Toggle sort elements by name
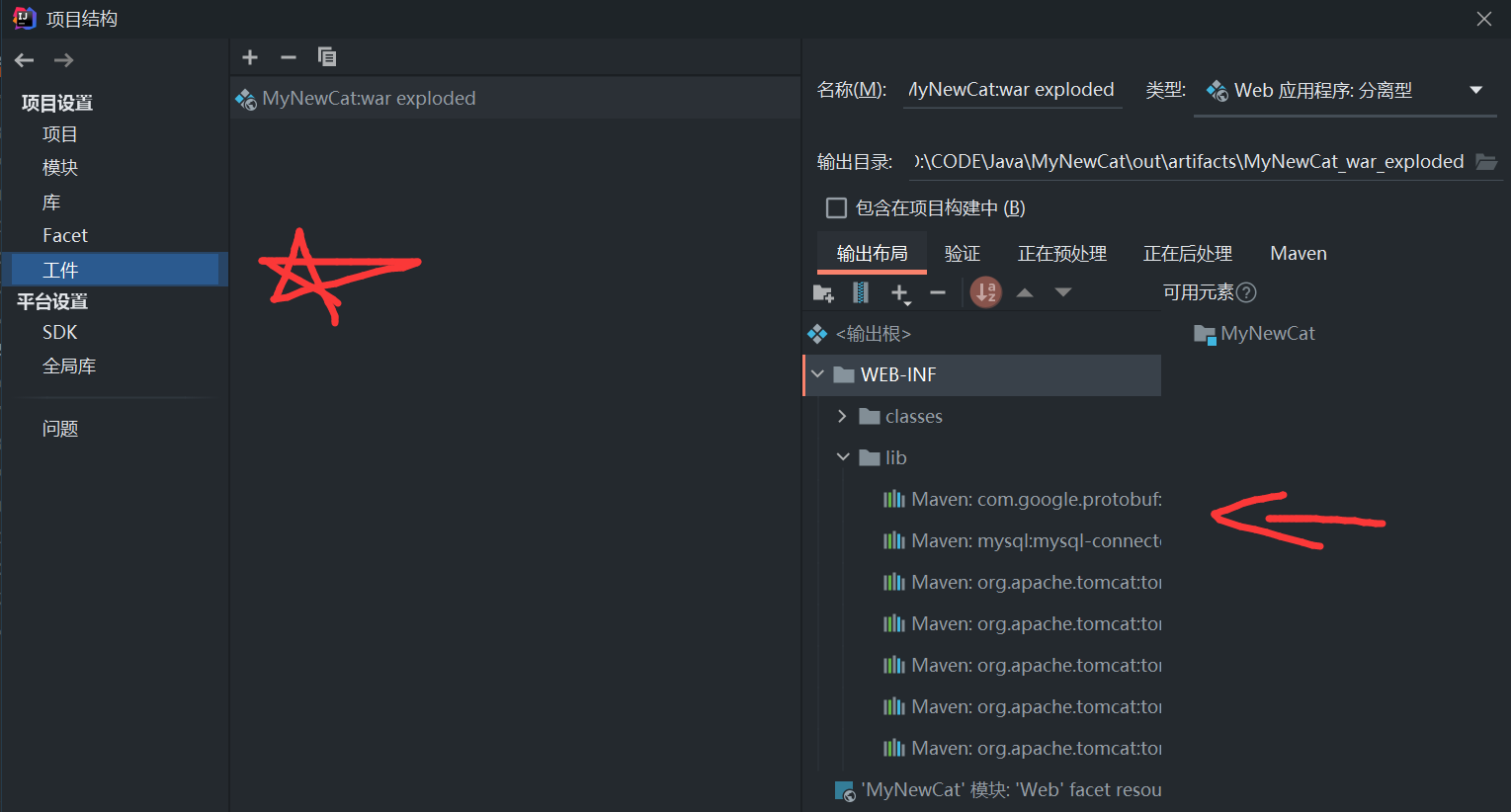1511x812 pixels. coord(986,292)
